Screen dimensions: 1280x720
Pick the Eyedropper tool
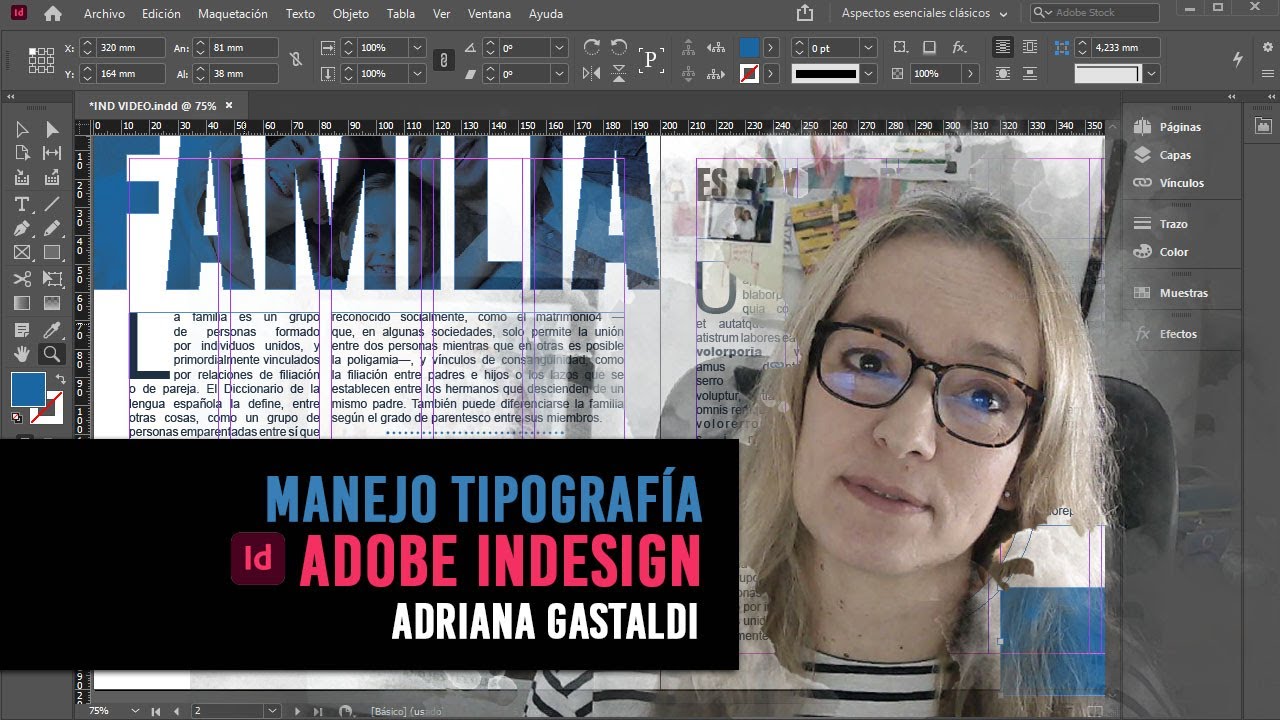[52, 330]
